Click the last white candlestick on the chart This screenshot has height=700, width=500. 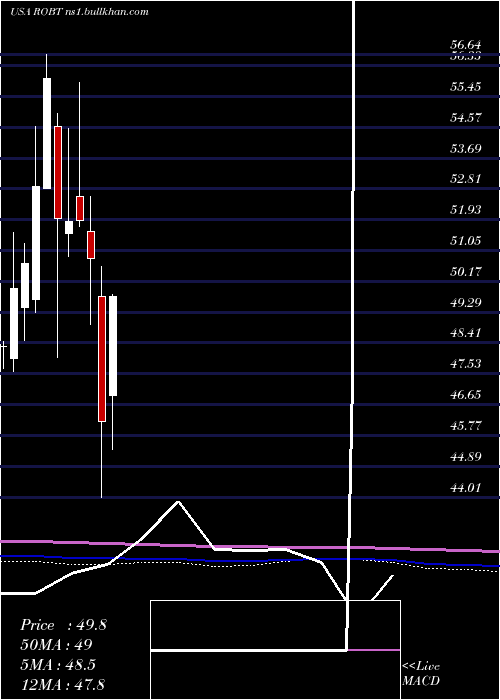tap(113, 346)
